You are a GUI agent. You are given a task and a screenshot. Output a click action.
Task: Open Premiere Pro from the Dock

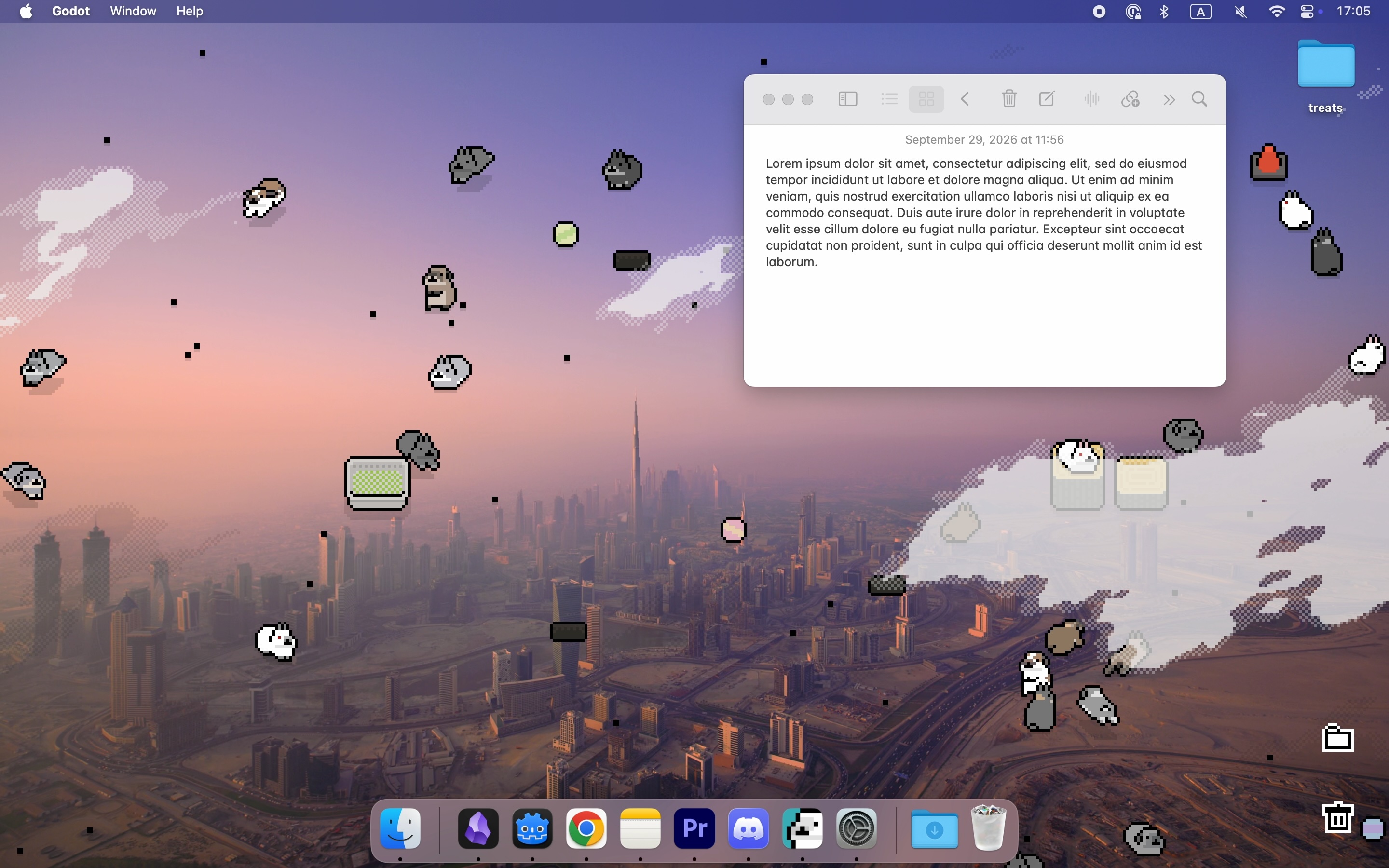[694, 828]
